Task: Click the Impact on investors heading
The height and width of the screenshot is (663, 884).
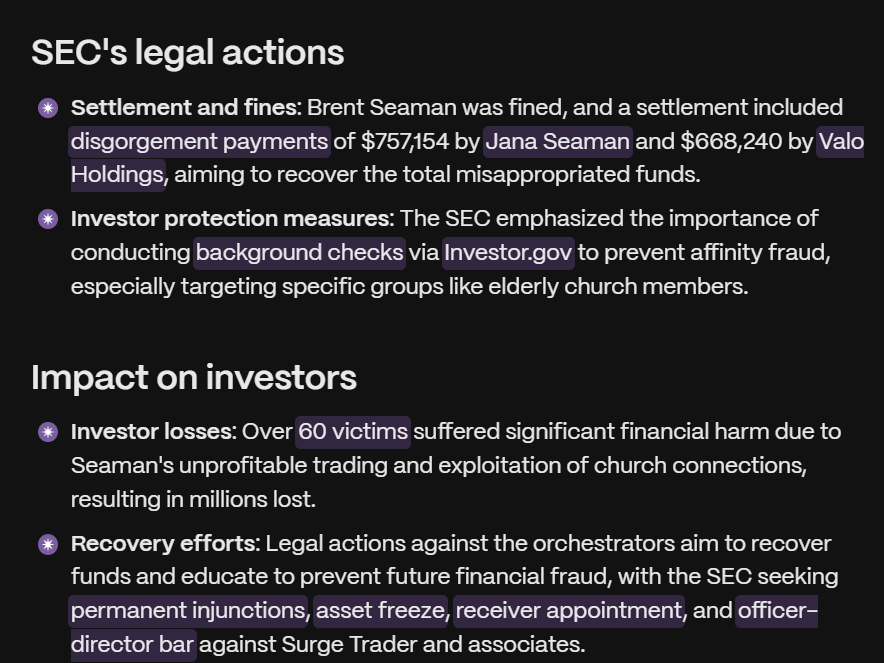Action: click(x=194, y=378)
